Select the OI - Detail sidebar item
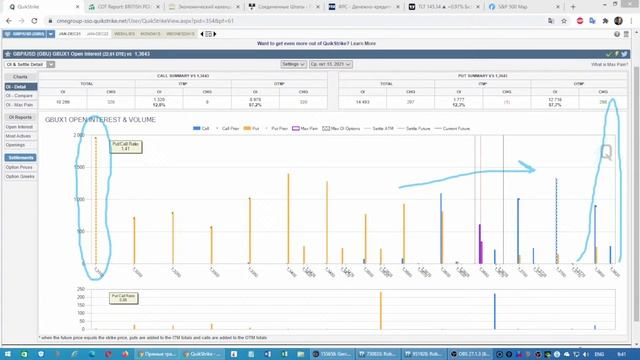This screenshot has height=360, width=640. point(21,87)
